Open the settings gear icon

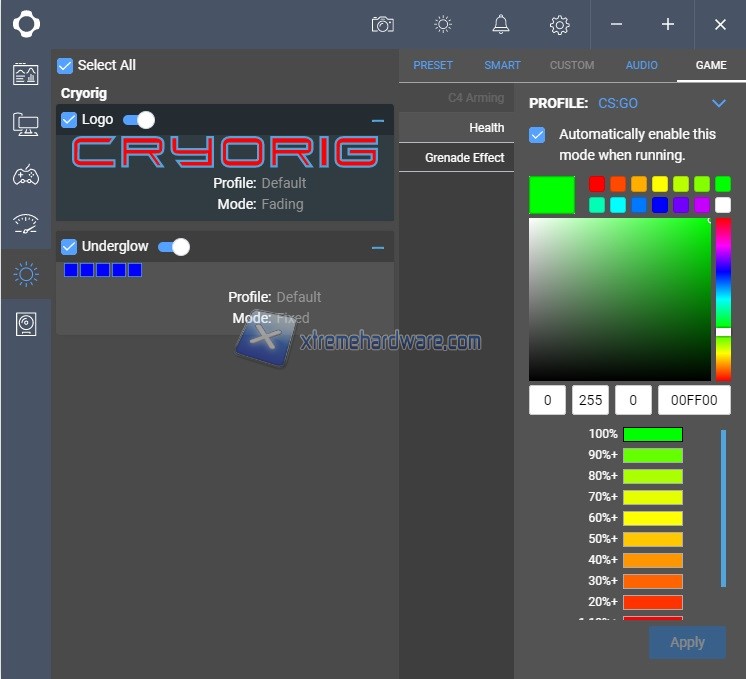click(560, 24)
